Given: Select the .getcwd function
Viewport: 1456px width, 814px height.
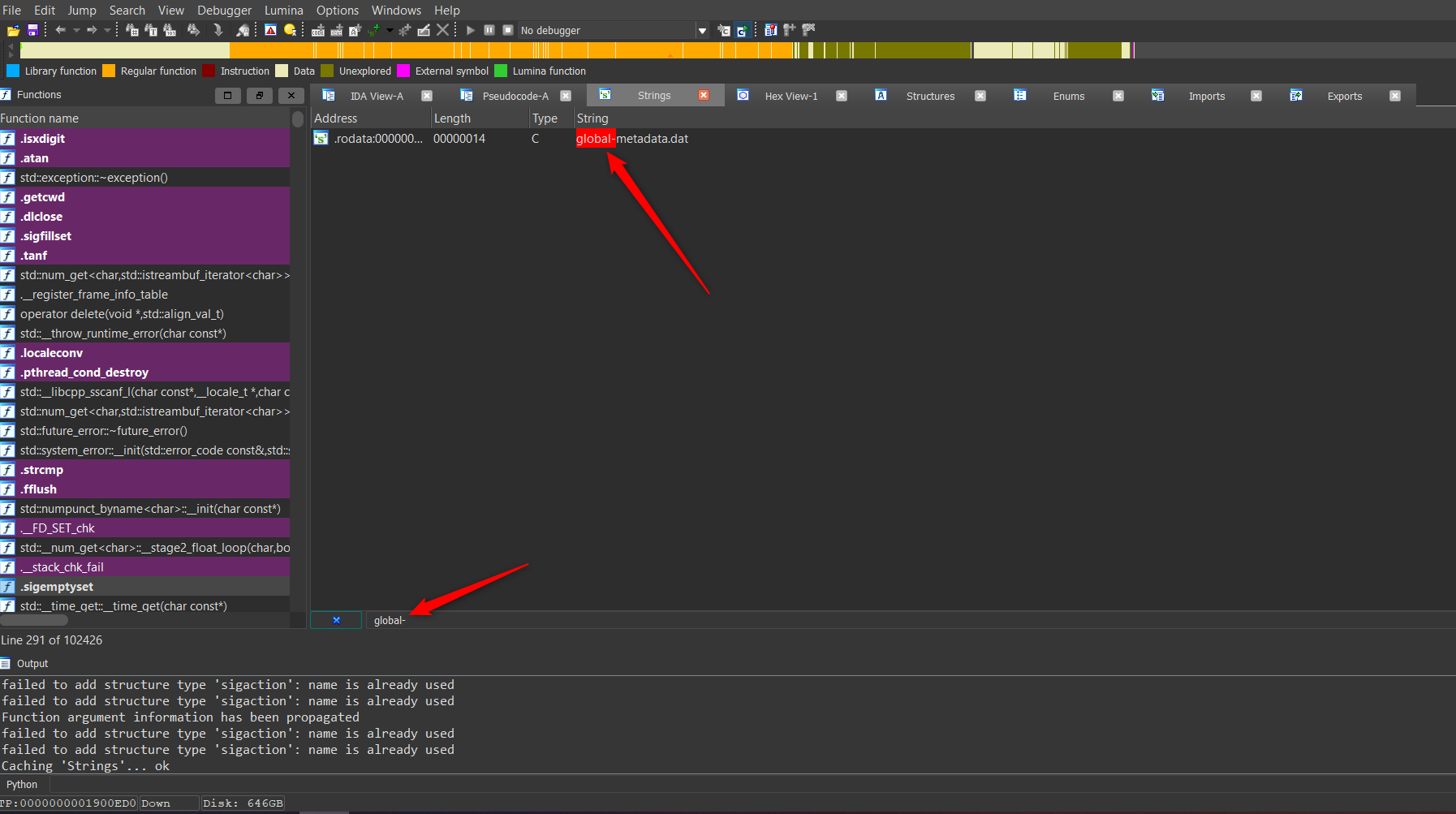Looking at the screenshot, I should [x=144, y=197].
